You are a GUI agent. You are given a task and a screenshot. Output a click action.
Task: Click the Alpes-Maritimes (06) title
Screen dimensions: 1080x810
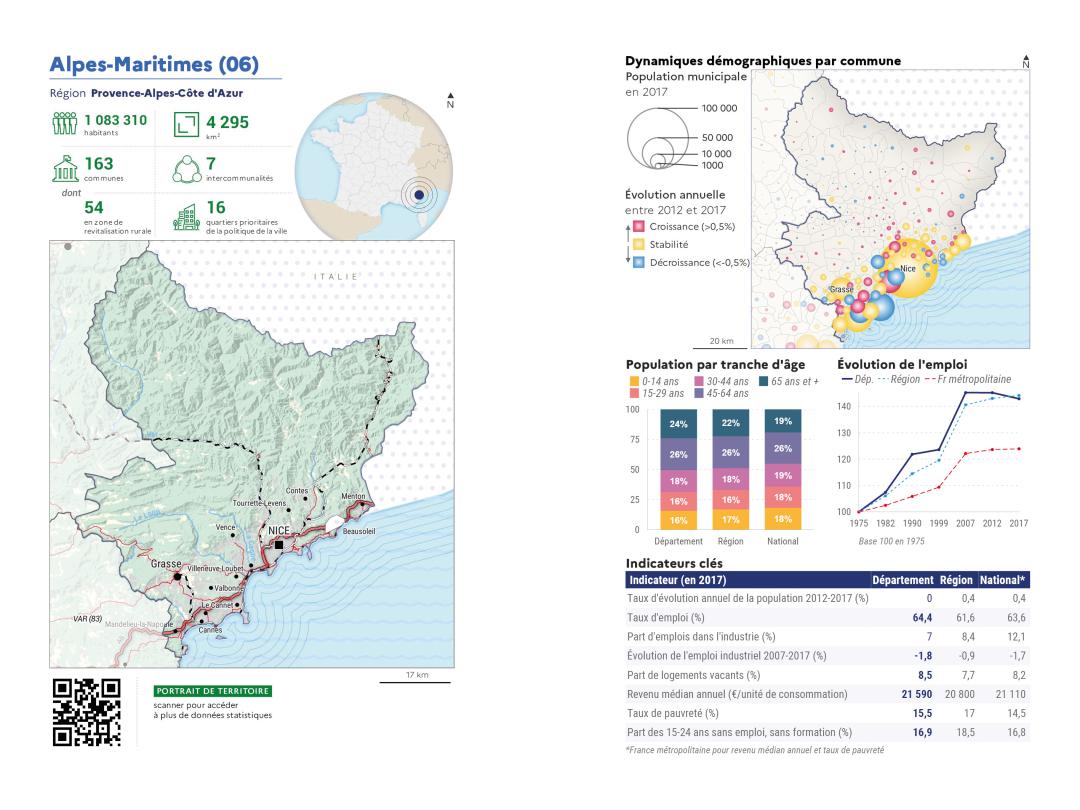tap(154, 64)
